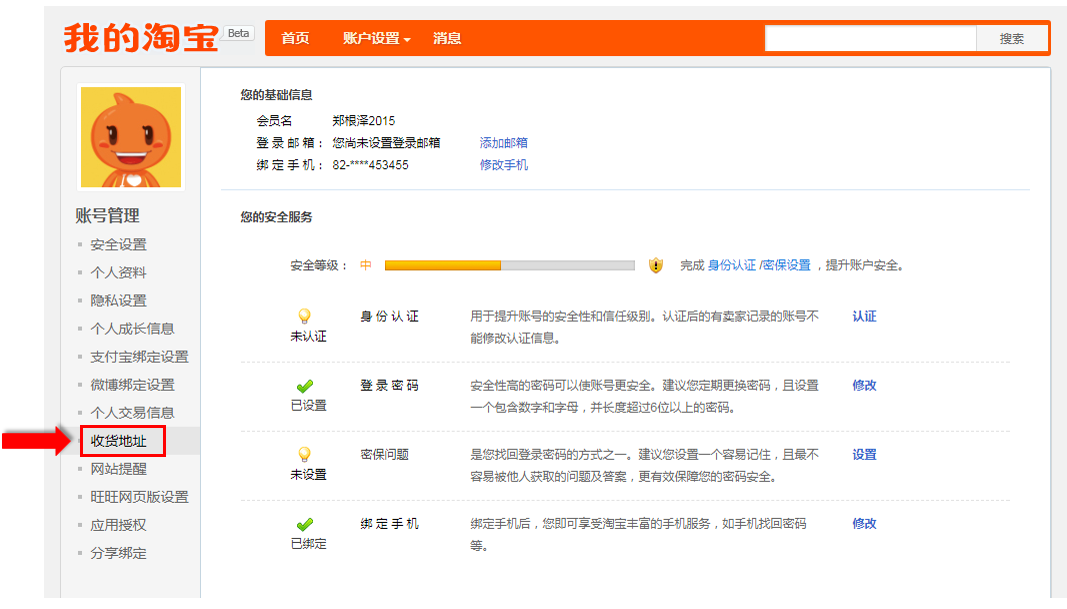The height and width of the screenshot is (609, 1067).
Task: Click the 未设置 status label
Action: coord(308,475)
